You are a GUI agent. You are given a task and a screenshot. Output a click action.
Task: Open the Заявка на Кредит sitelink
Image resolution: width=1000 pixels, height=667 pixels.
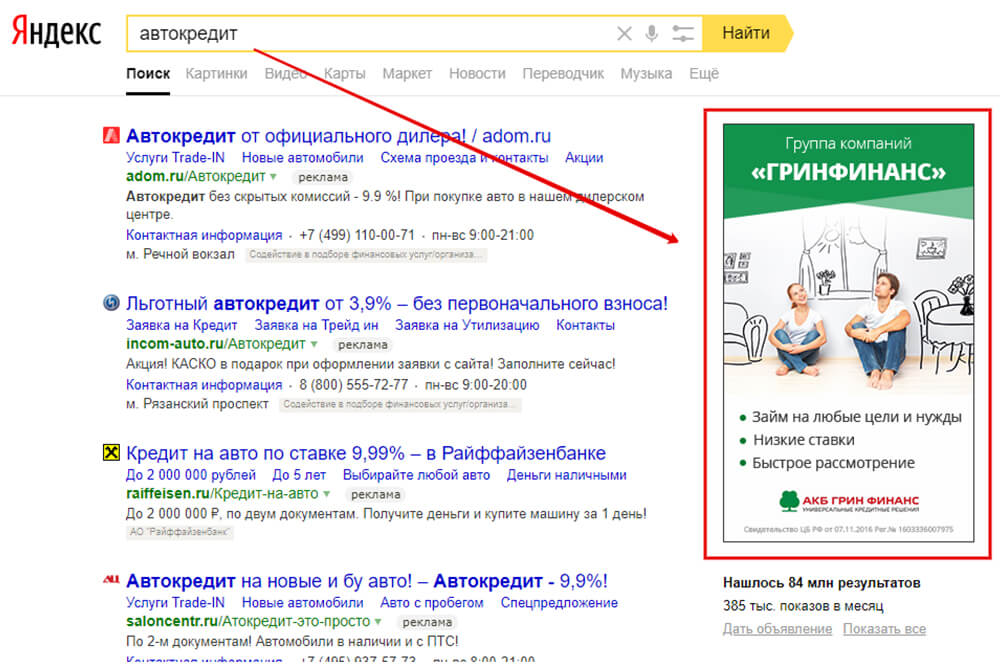point(182,325)
